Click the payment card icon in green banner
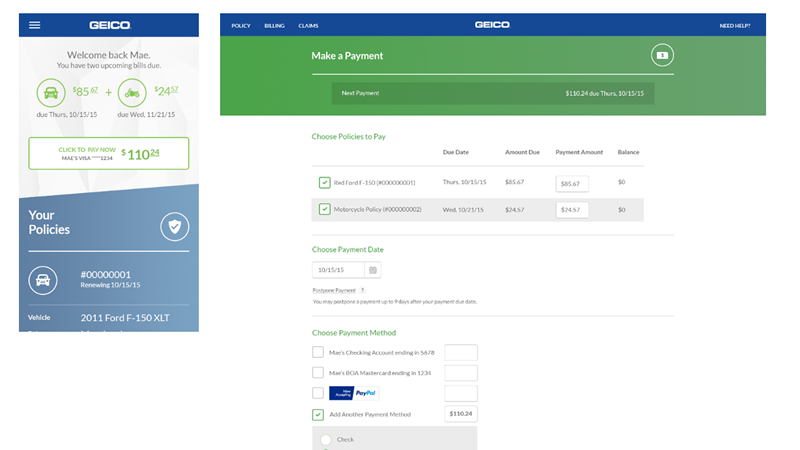800x450 pixels. 661,56
